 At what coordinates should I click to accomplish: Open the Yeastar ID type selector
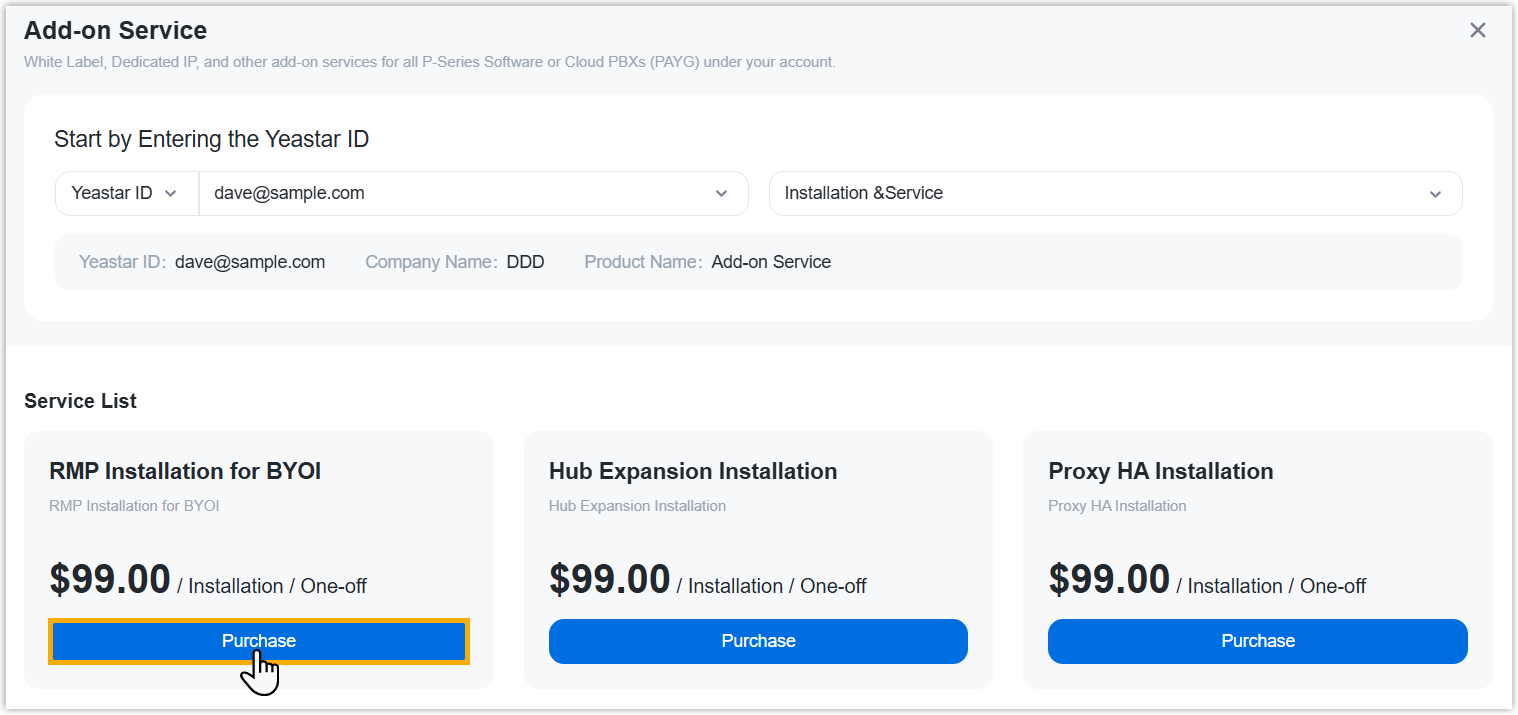pos(125,193)
